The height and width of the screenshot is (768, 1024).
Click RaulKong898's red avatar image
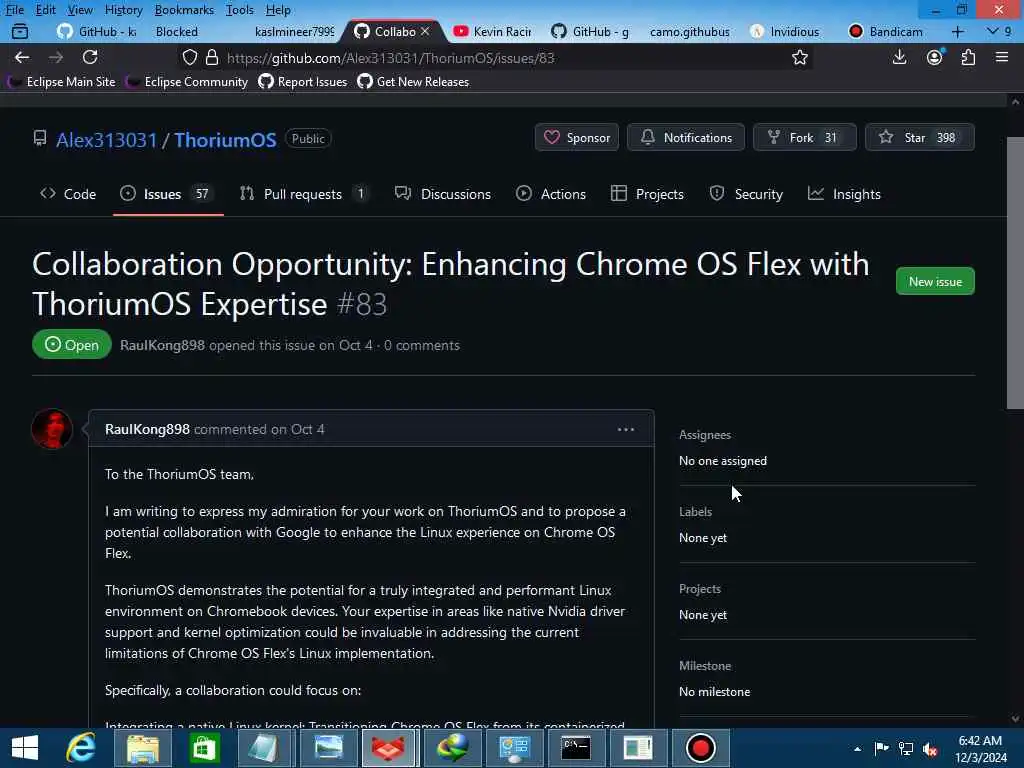52,428
